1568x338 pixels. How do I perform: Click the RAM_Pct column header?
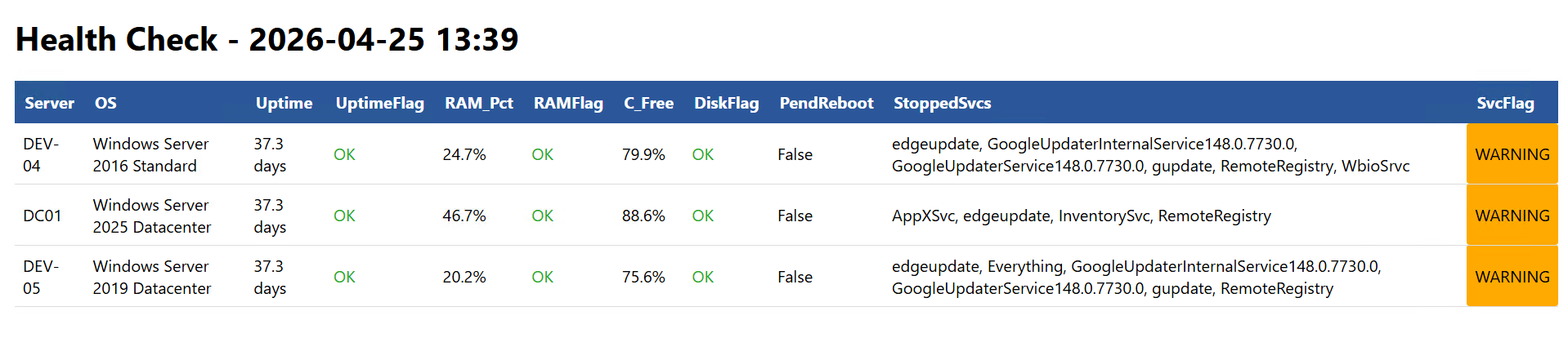click(x=478, y=103)
